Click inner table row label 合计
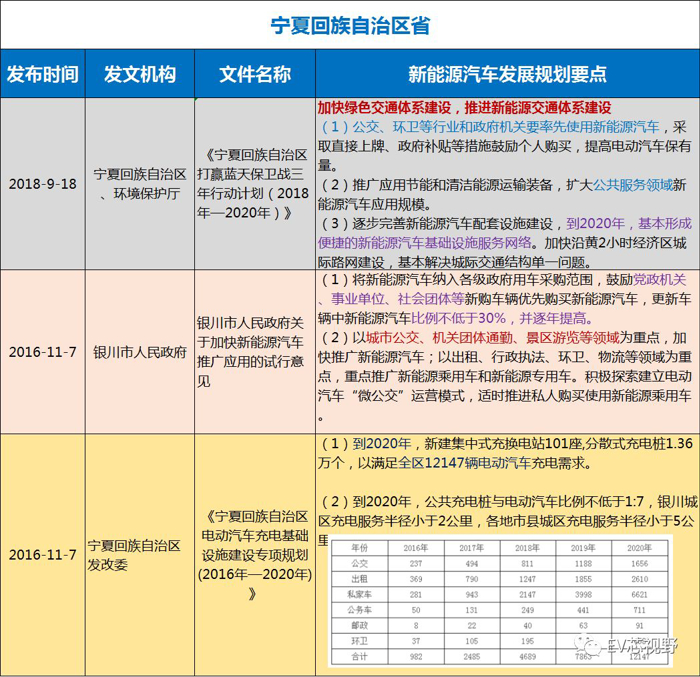Screen dimensions: 700x677 click(x=359, y=656)
